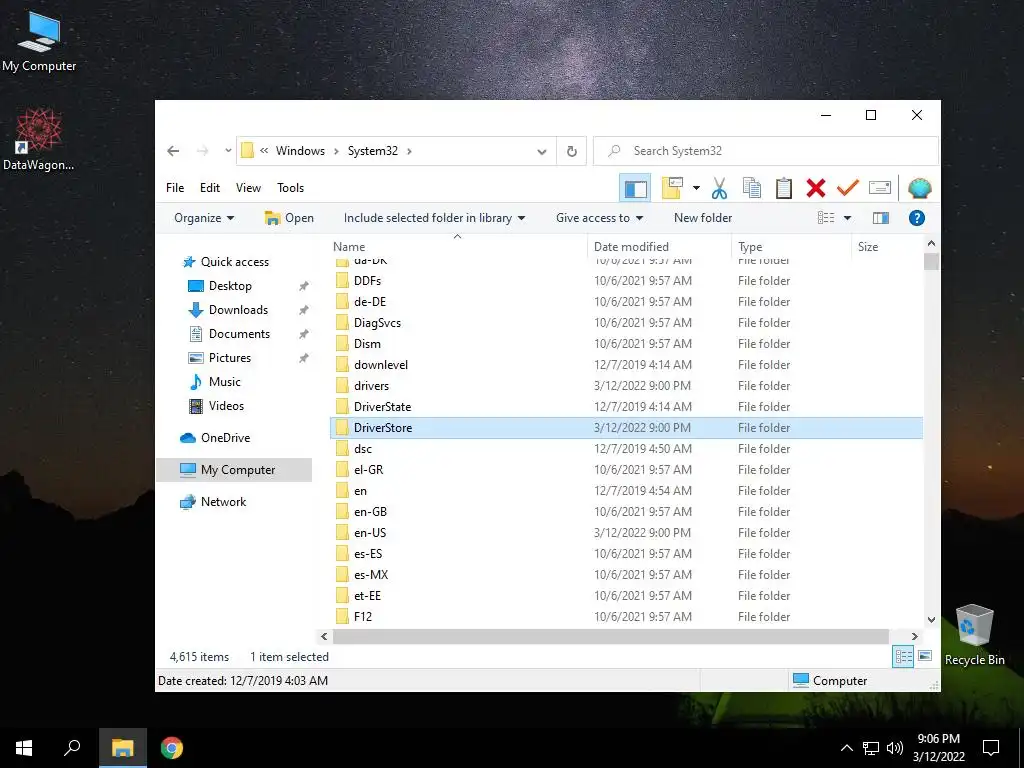
Task: Select the F12 folder
Action: click(x=626, y=617)
